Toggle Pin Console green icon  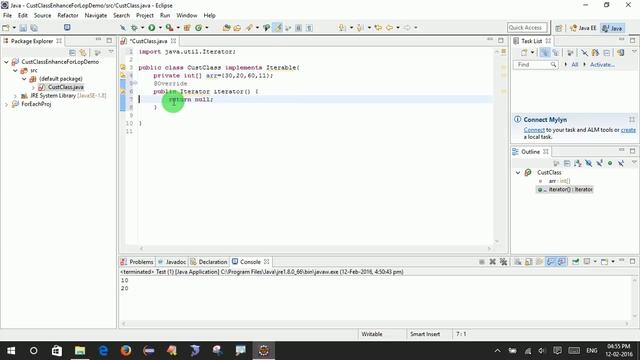(x=576, y=262)
